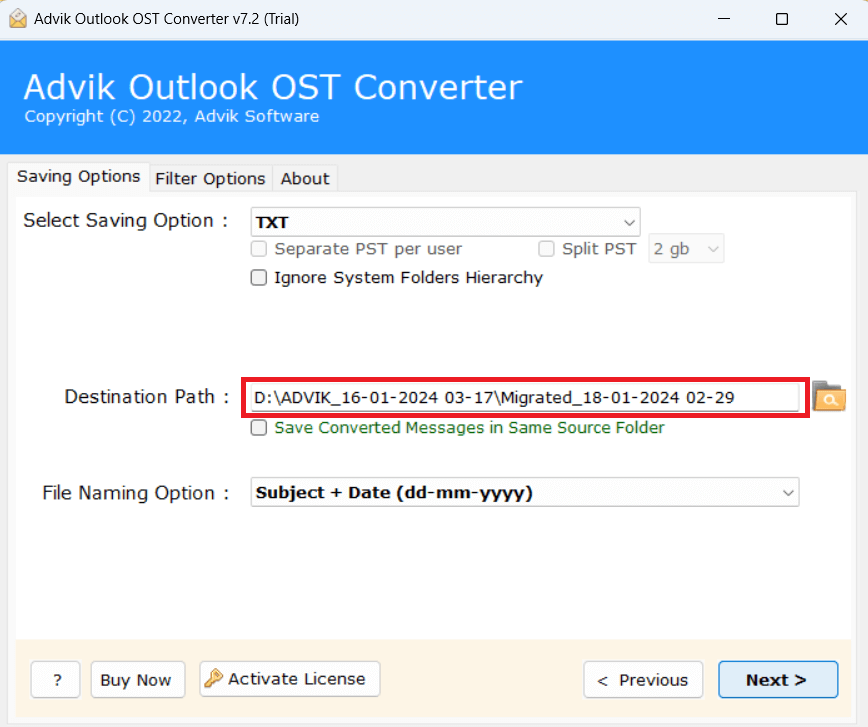Viewport: 868px width, 727px height.
Task: Proceed with the Next button
Action: 778,679
